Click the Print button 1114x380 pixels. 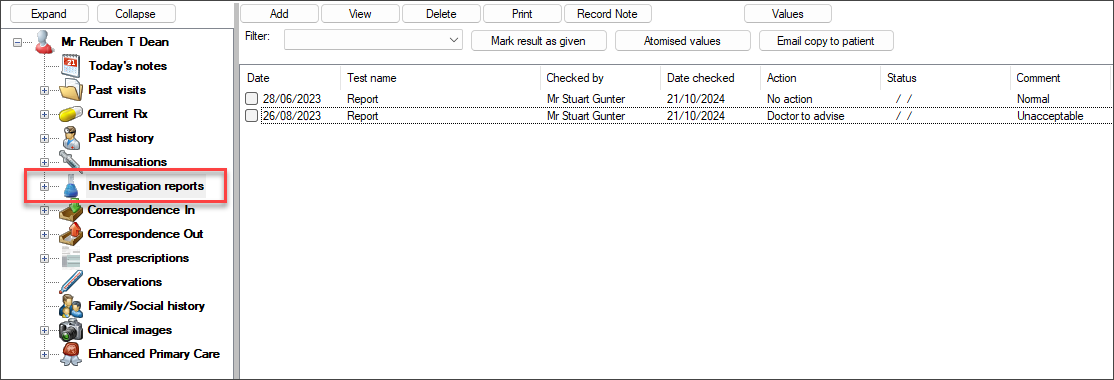(522, 13)
